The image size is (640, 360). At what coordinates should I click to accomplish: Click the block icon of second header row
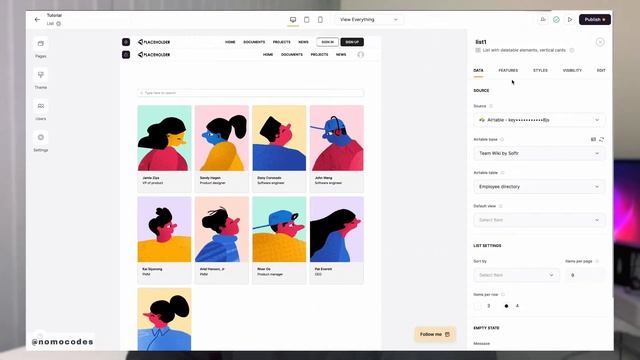126,55
